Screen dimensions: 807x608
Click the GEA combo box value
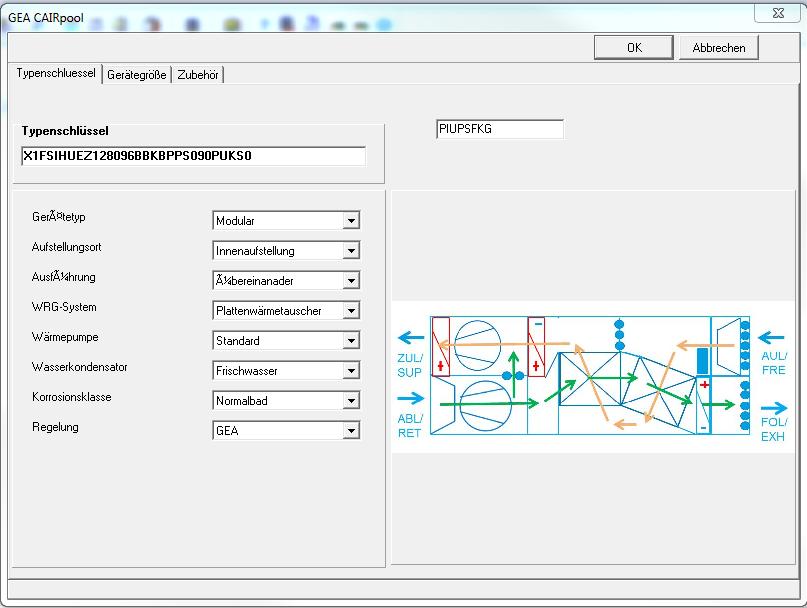point(278,430)
